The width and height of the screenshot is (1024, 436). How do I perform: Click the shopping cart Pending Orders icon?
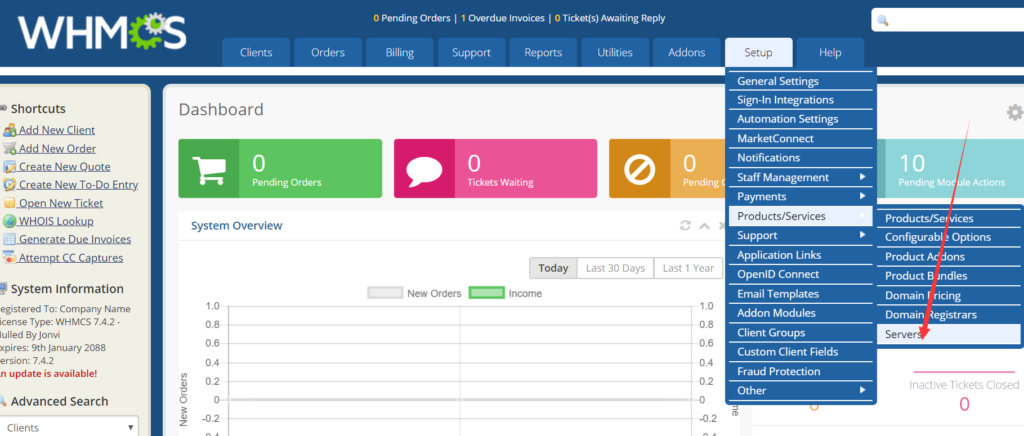click(x=209, y=168)
